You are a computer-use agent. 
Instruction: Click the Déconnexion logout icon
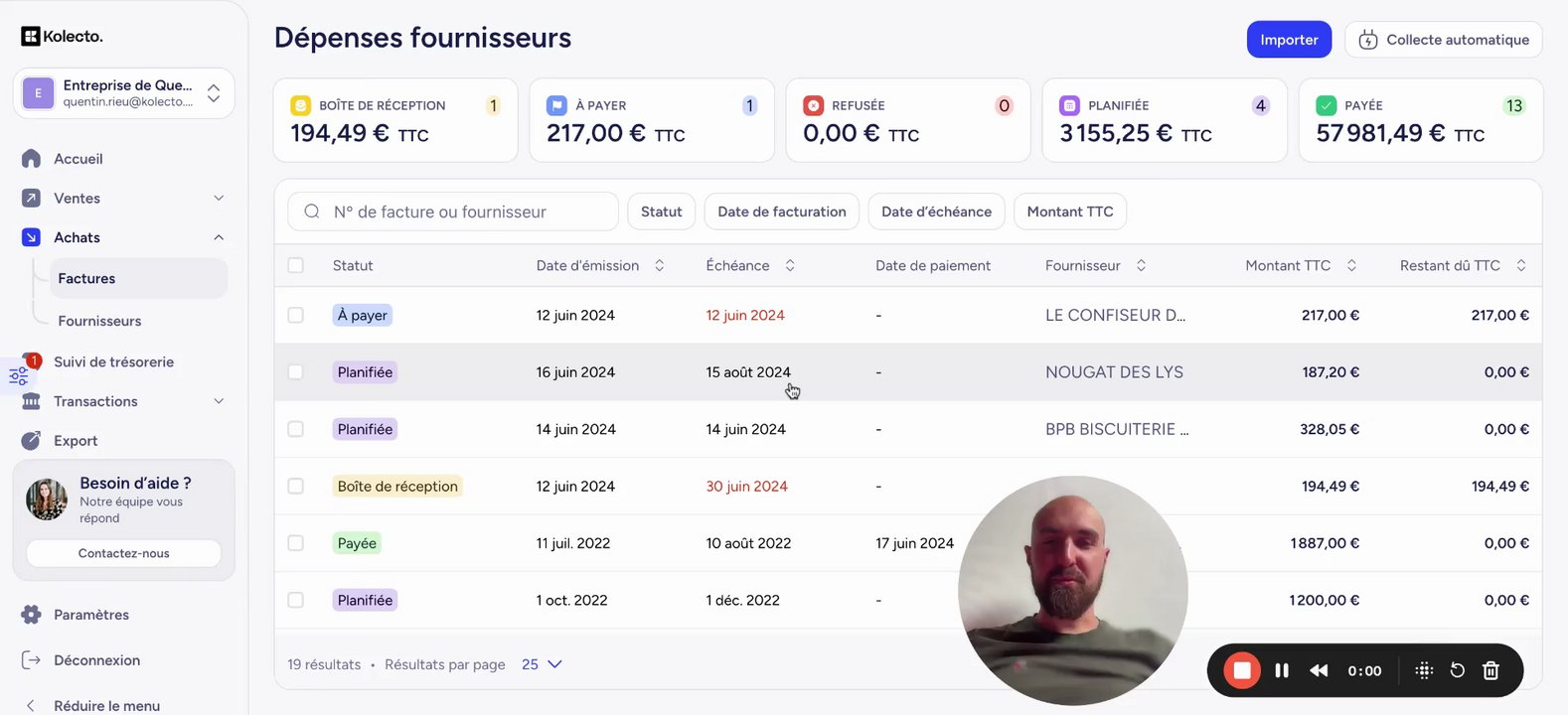(31, 660)
